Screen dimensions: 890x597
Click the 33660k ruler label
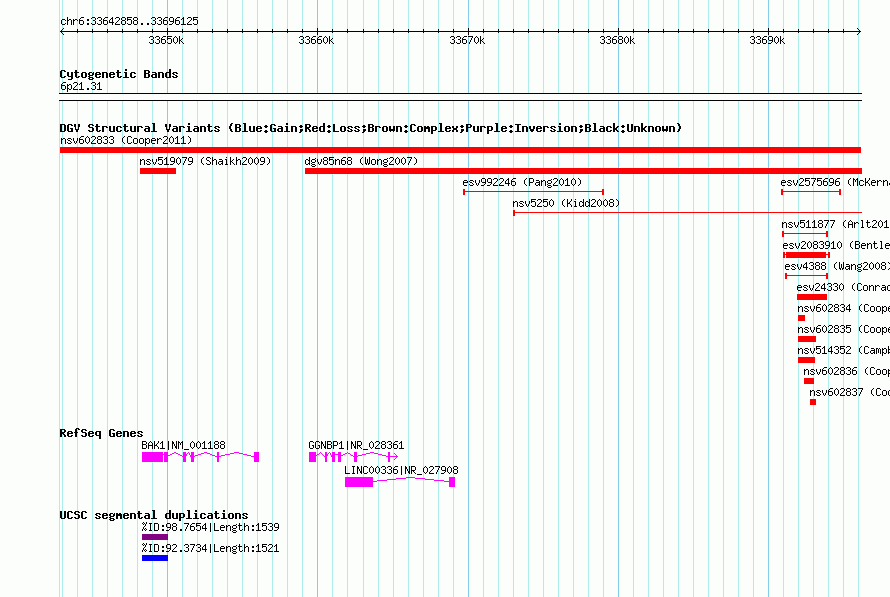316,40
